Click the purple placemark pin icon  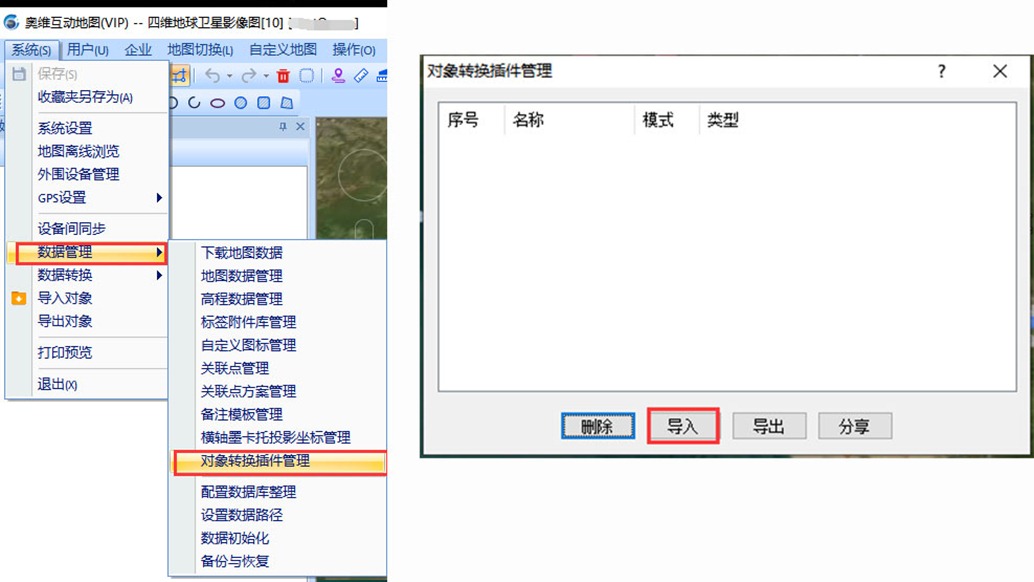(x=339, y=75)
